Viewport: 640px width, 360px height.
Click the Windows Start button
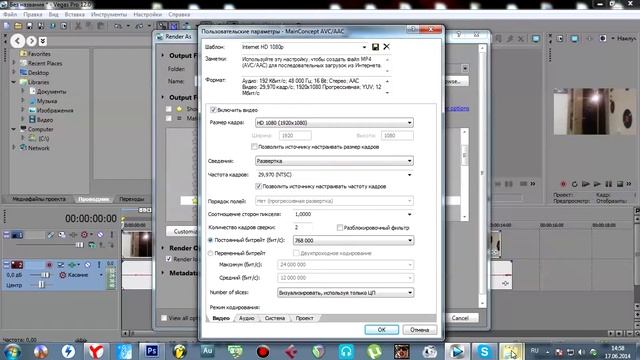point(12,351)
